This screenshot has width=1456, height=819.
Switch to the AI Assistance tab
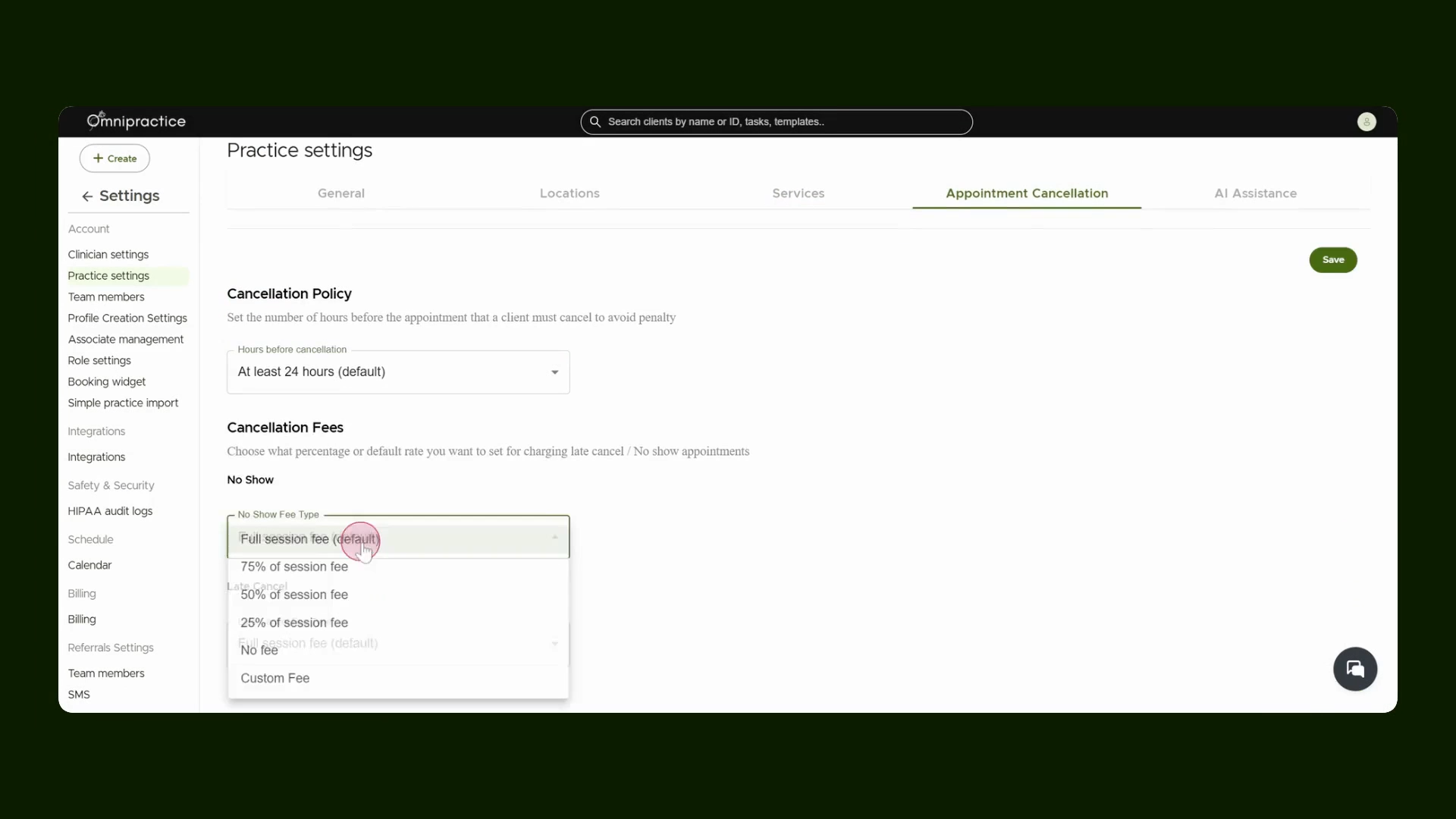(1256, 193)
